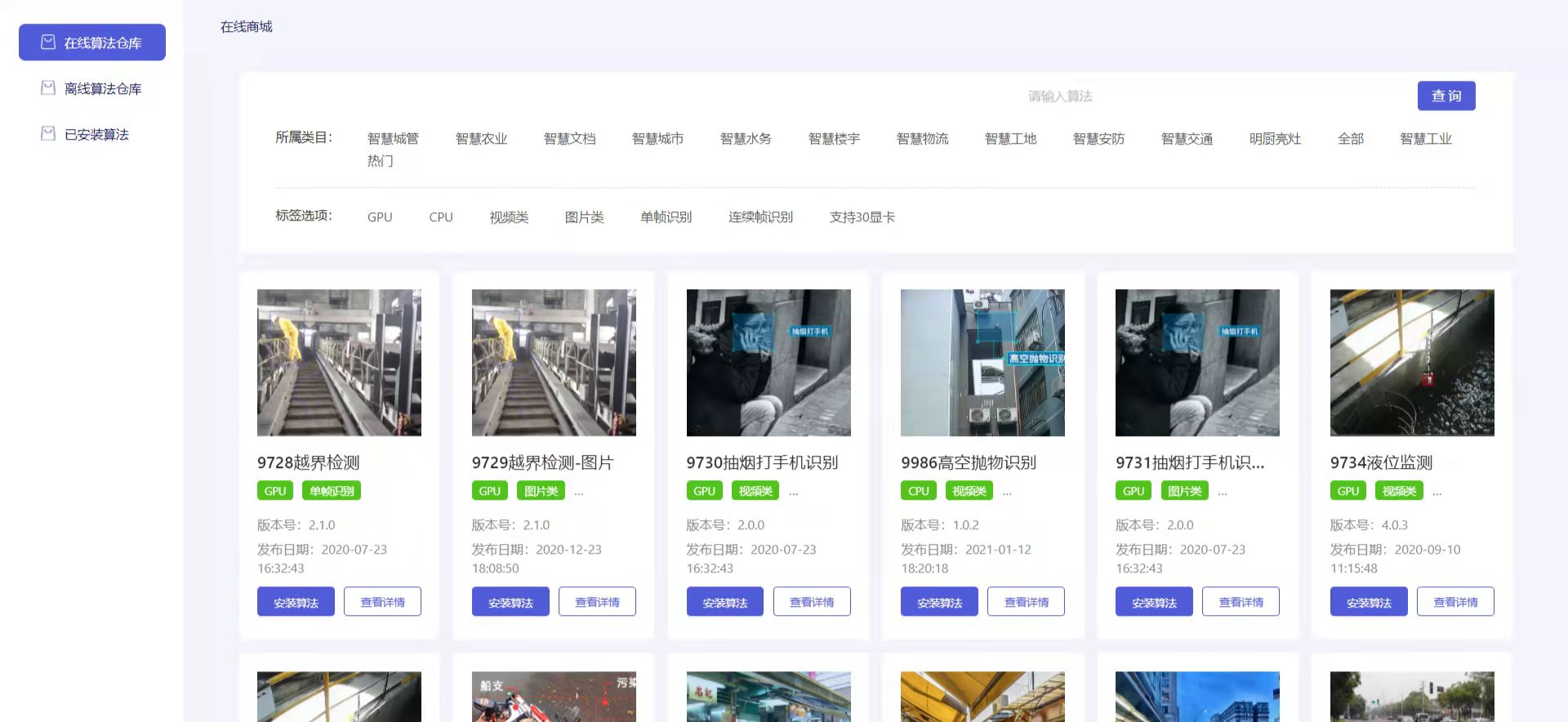Screen dimensions: 1568x722
Task: Install the 9728越界检测 algorithm
Action: [296, 602]
